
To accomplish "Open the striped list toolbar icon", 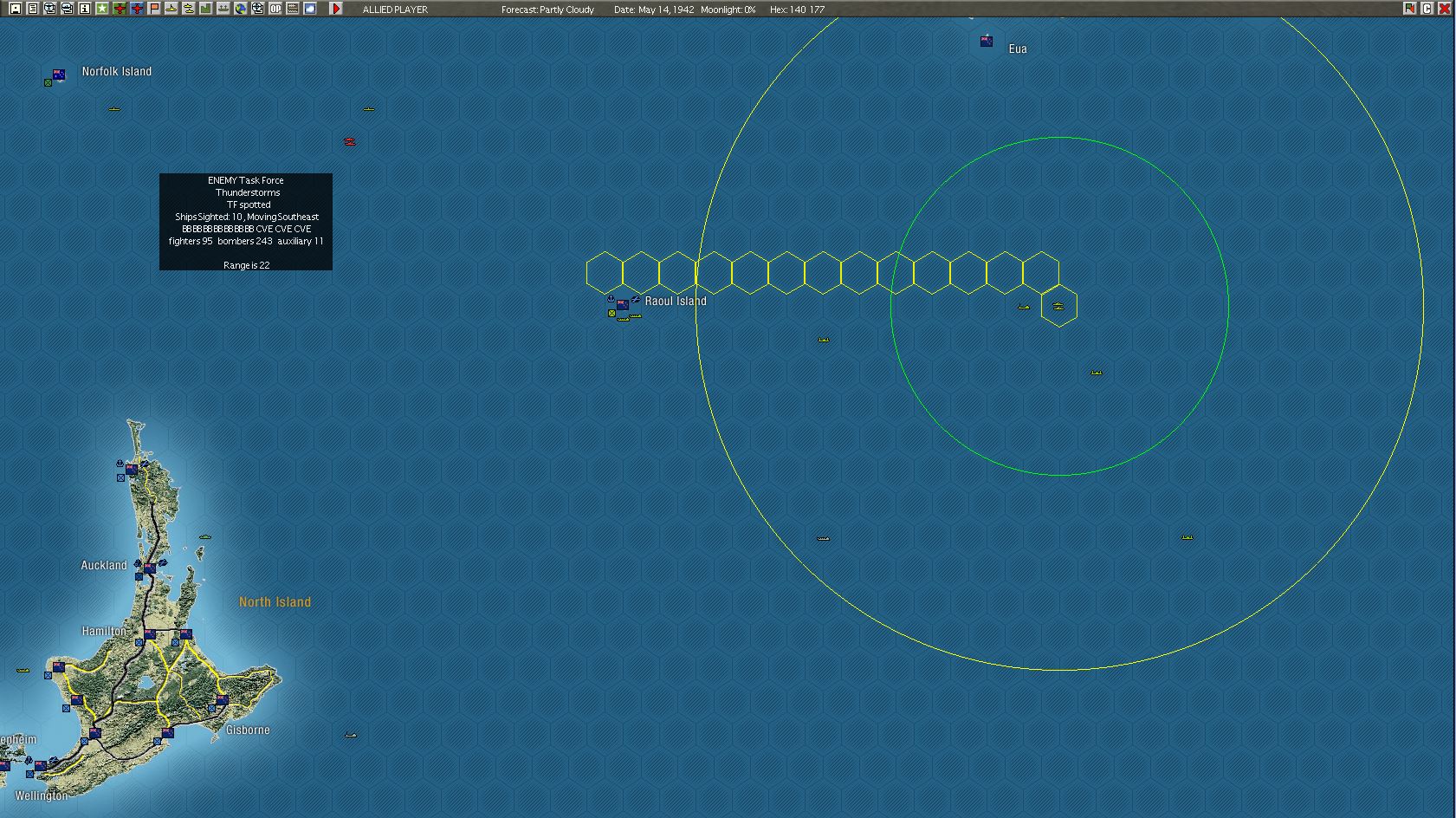I will [x=292, y=9].
